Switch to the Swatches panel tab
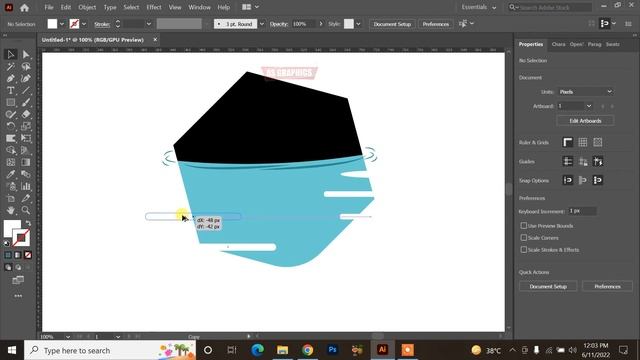640x360 pixels. [612, 44]
